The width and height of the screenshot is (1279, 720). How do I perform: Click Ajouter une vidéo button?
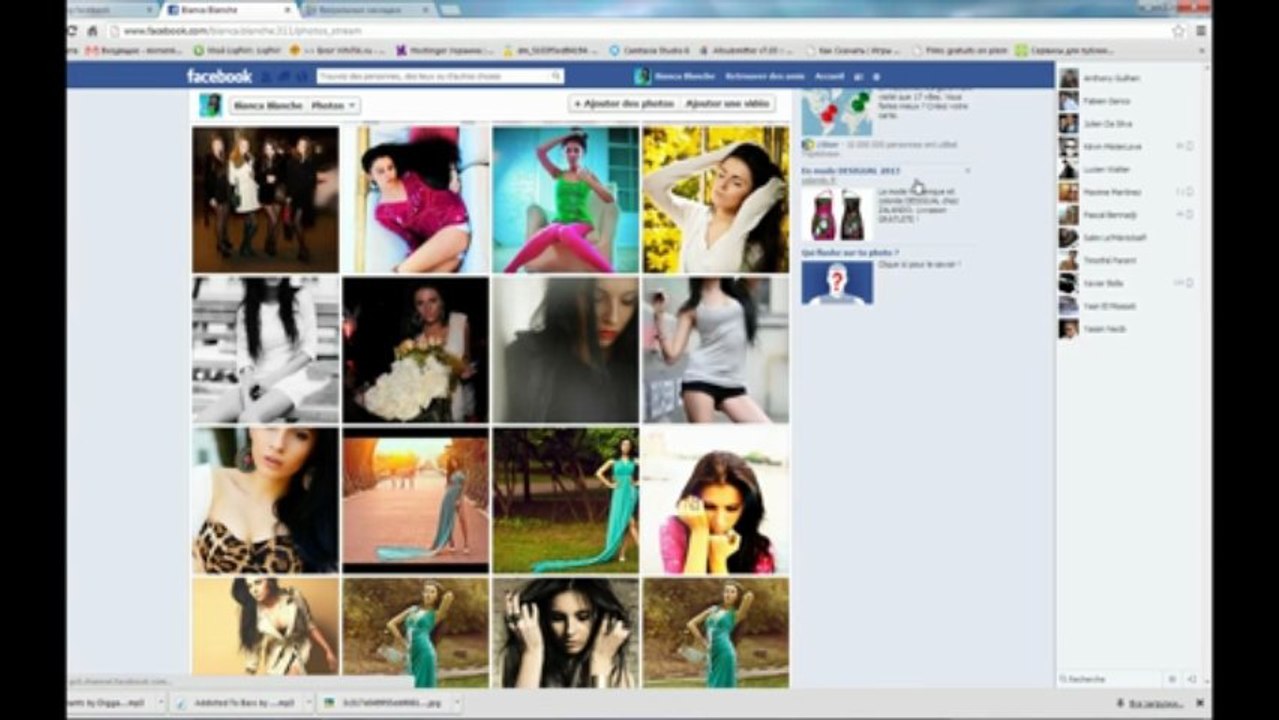coord(727,104)
